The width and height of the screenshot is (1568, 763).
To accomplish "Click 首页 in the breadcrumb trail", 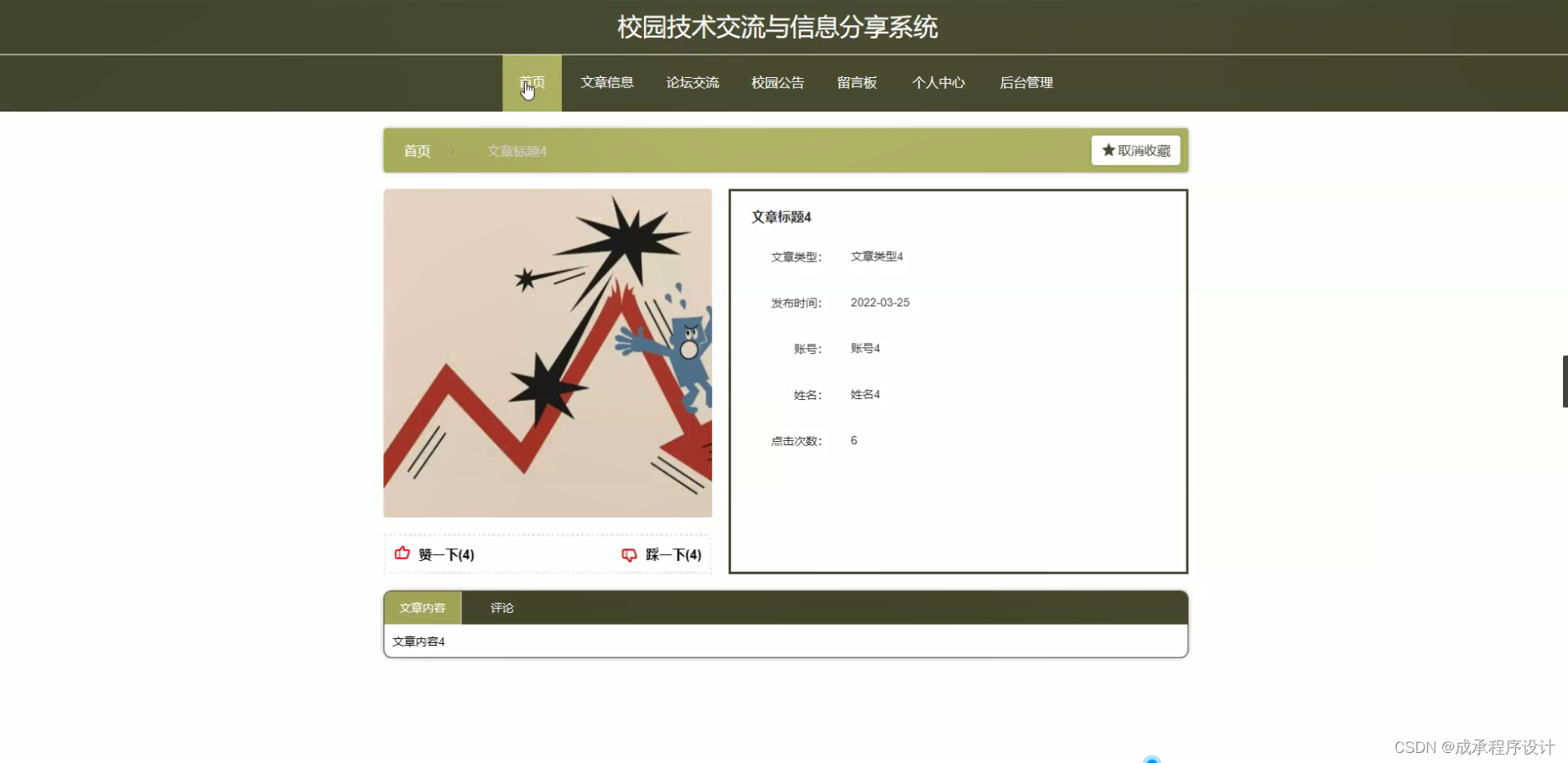I will point(417,151).
